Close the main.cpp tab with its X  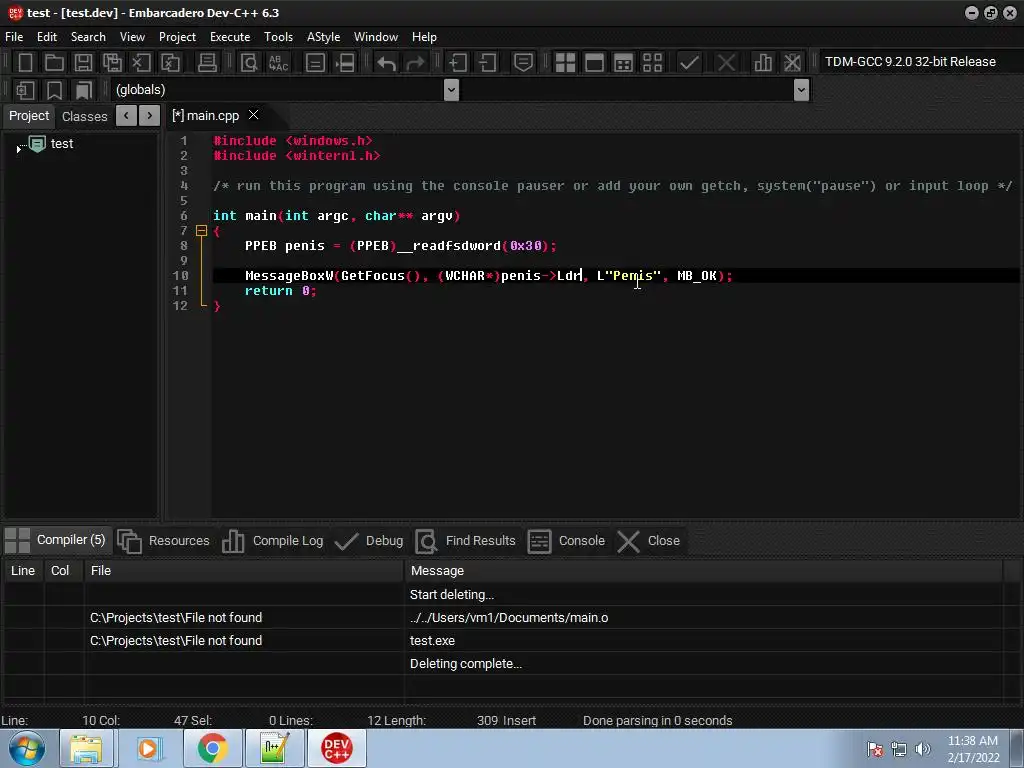(x=254, y=115)
